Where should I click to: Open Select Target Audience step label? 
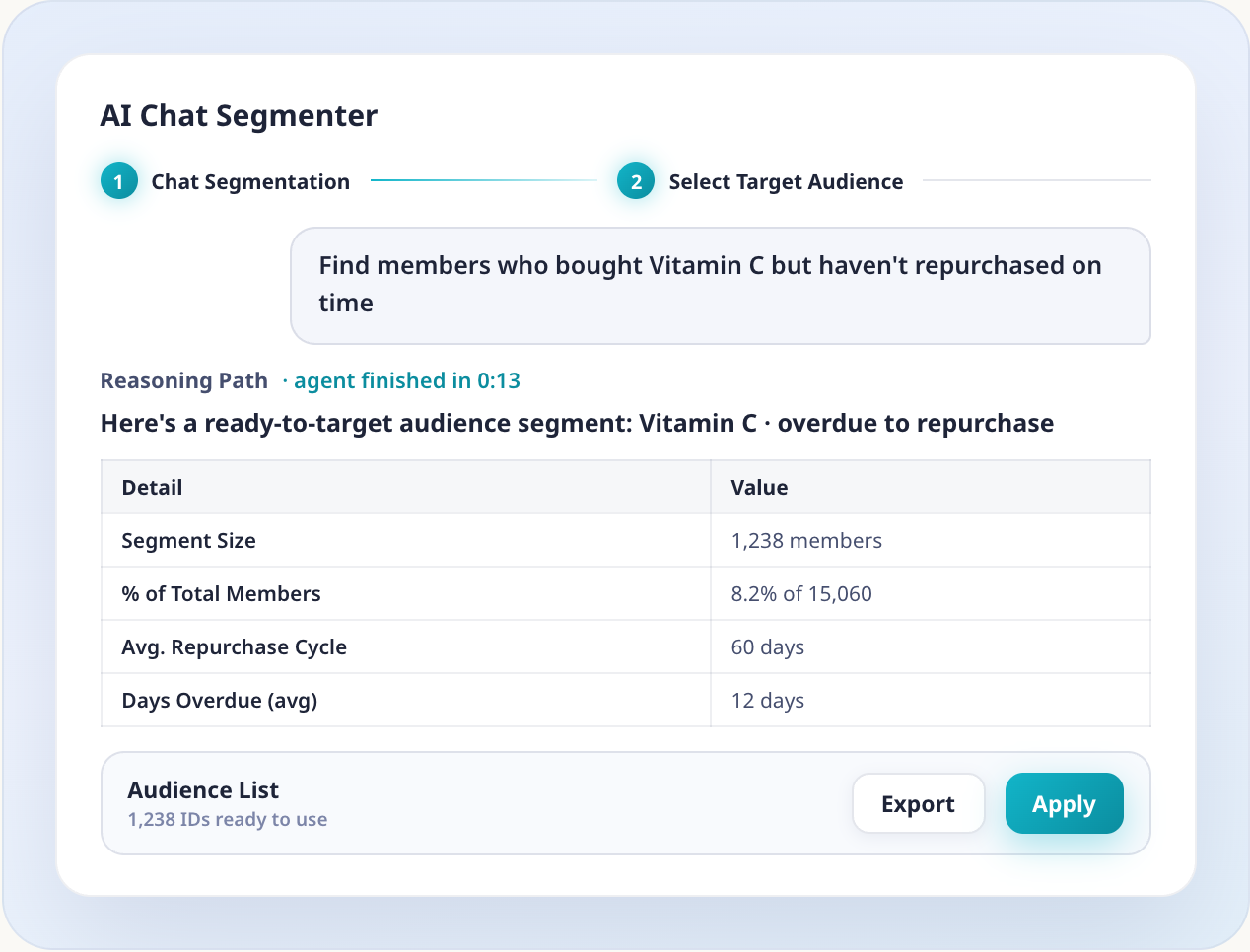(786, 182)
